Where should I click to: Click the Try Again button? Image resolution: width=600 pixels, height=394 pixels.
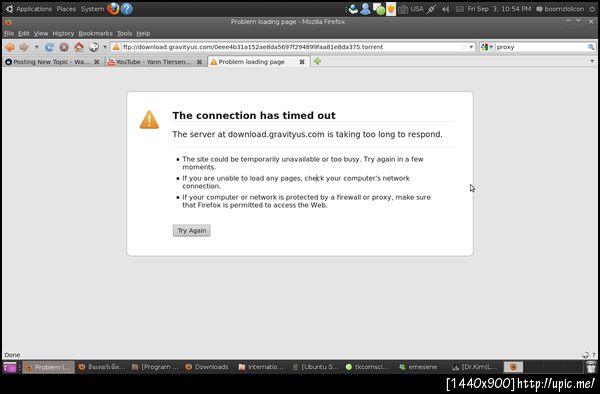192,231
